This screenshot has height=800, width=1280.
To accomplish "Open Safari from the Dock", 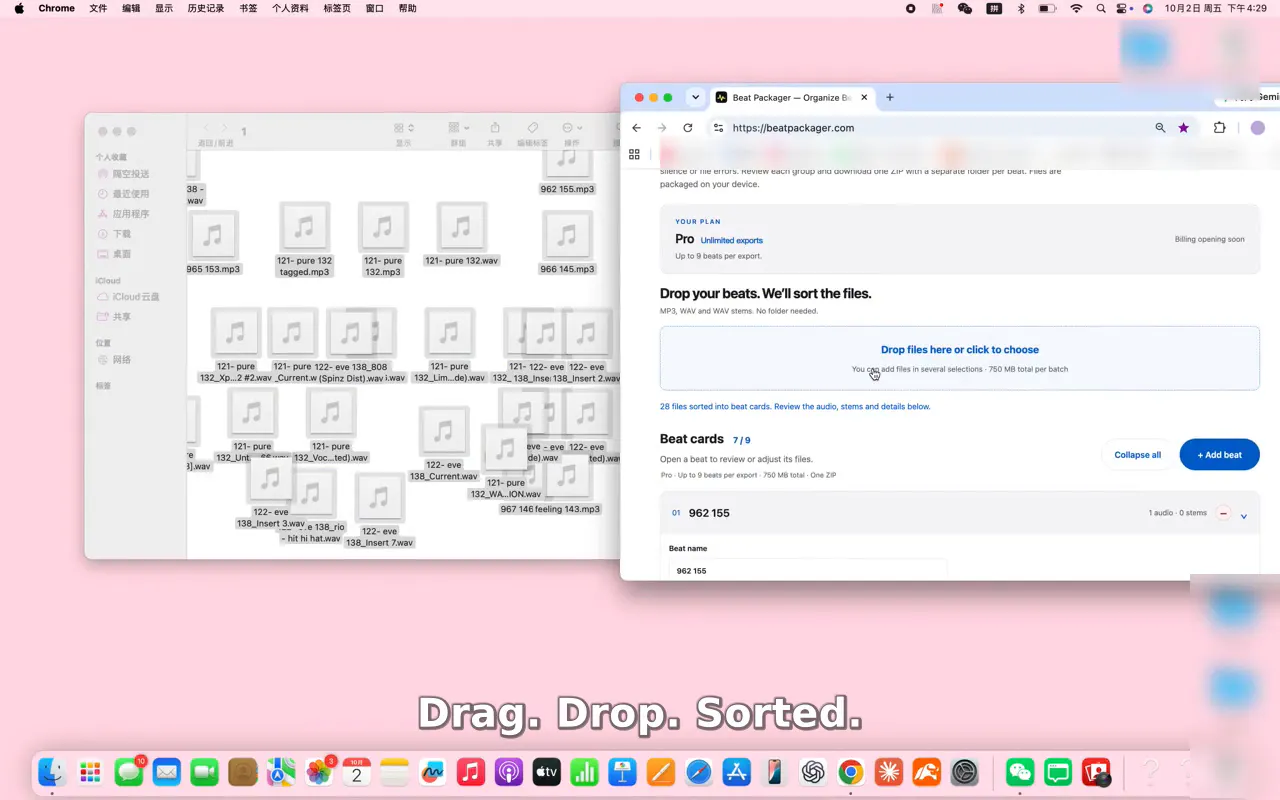I will pyautogui.click(x=699, y=772).
